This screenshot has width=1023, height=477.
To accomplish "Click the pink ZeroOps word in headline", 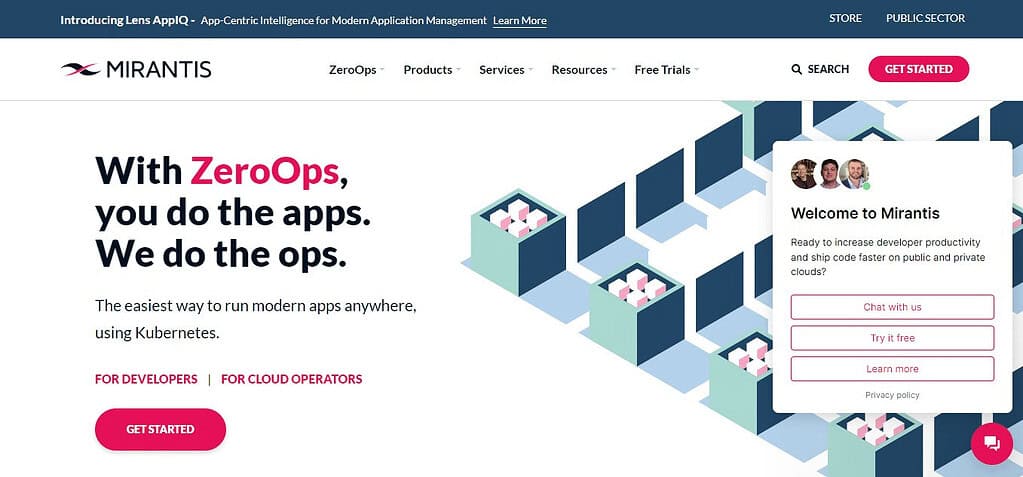I will click(265, 171).
